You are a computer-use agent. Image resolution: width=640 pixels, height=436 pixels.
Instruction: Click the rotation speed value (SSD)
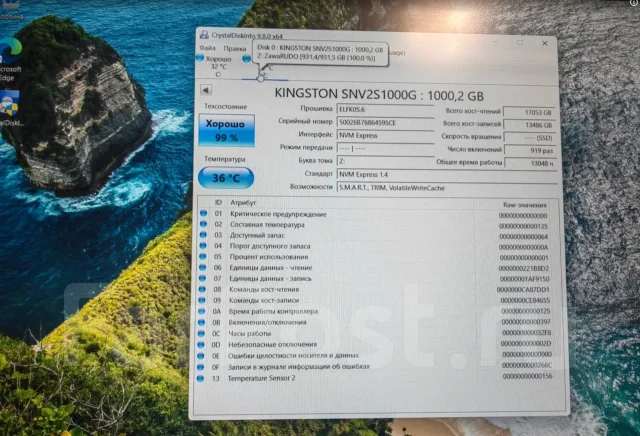[530, 138]
